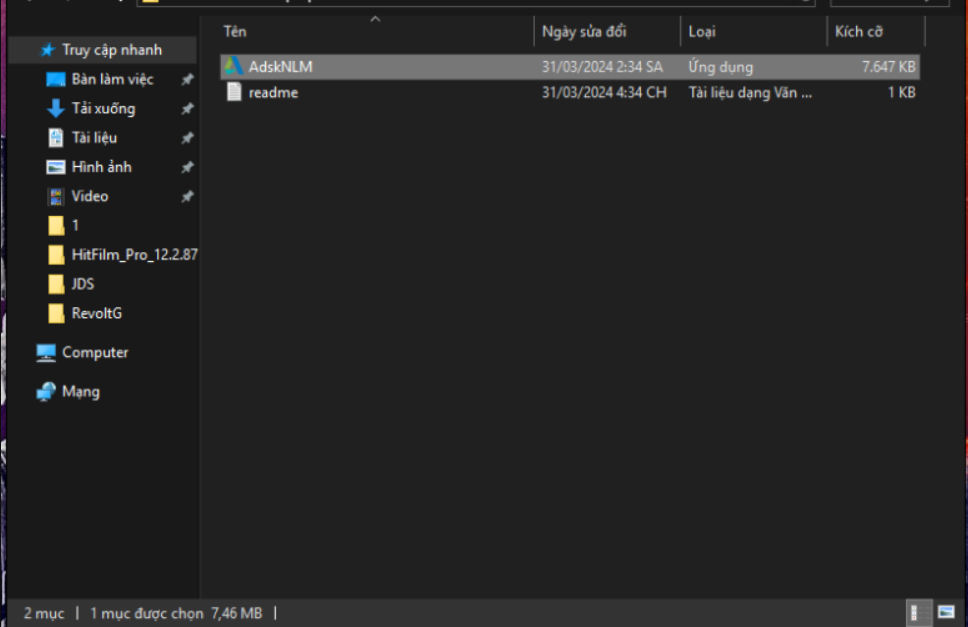The height and width of the screenshot is (627, 968).
Task: Unpin Tài liệu from Quick access
Action: [x=187, y=137]
